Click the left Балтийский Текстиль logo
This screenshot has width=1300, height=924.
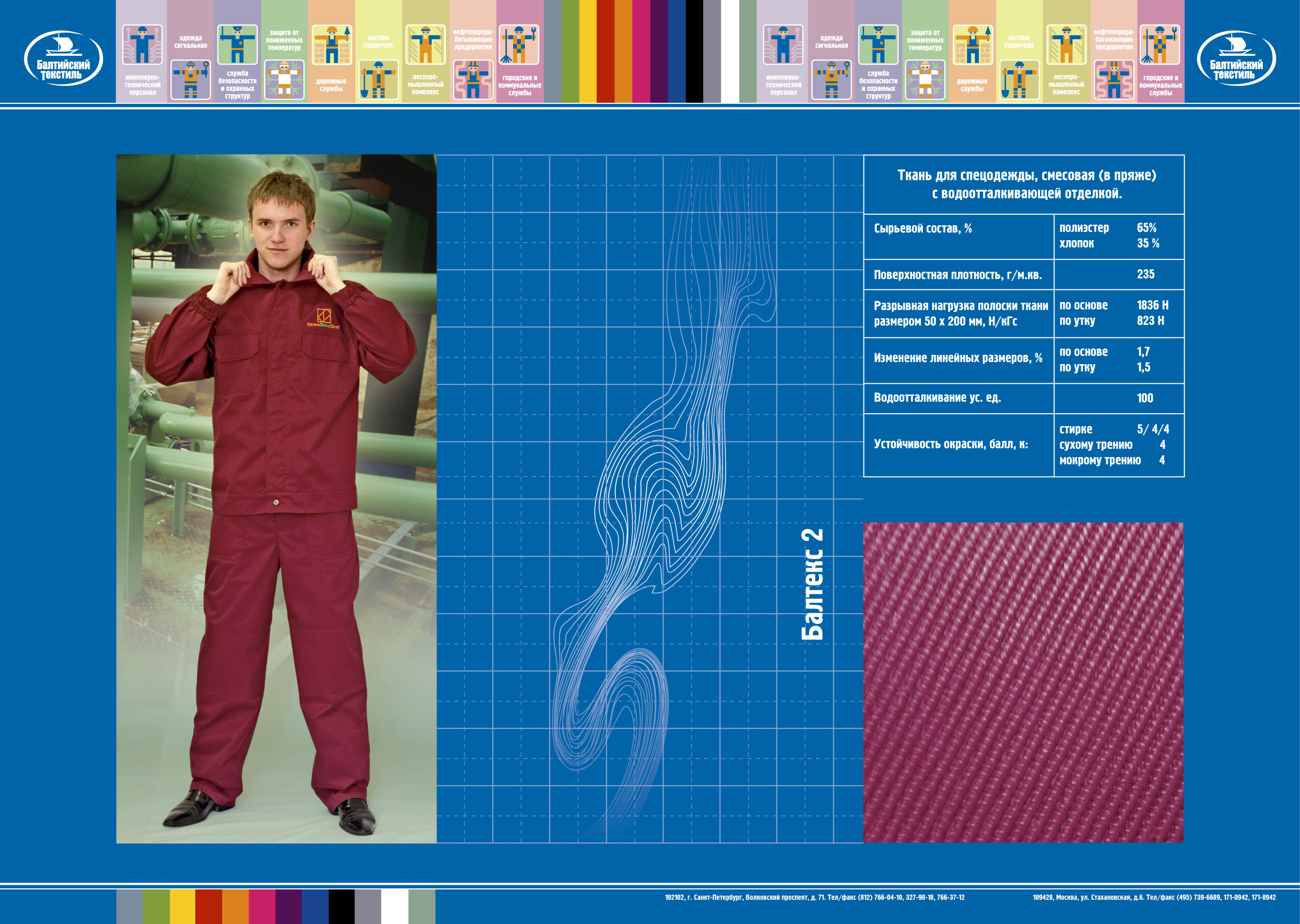(63, 58)
